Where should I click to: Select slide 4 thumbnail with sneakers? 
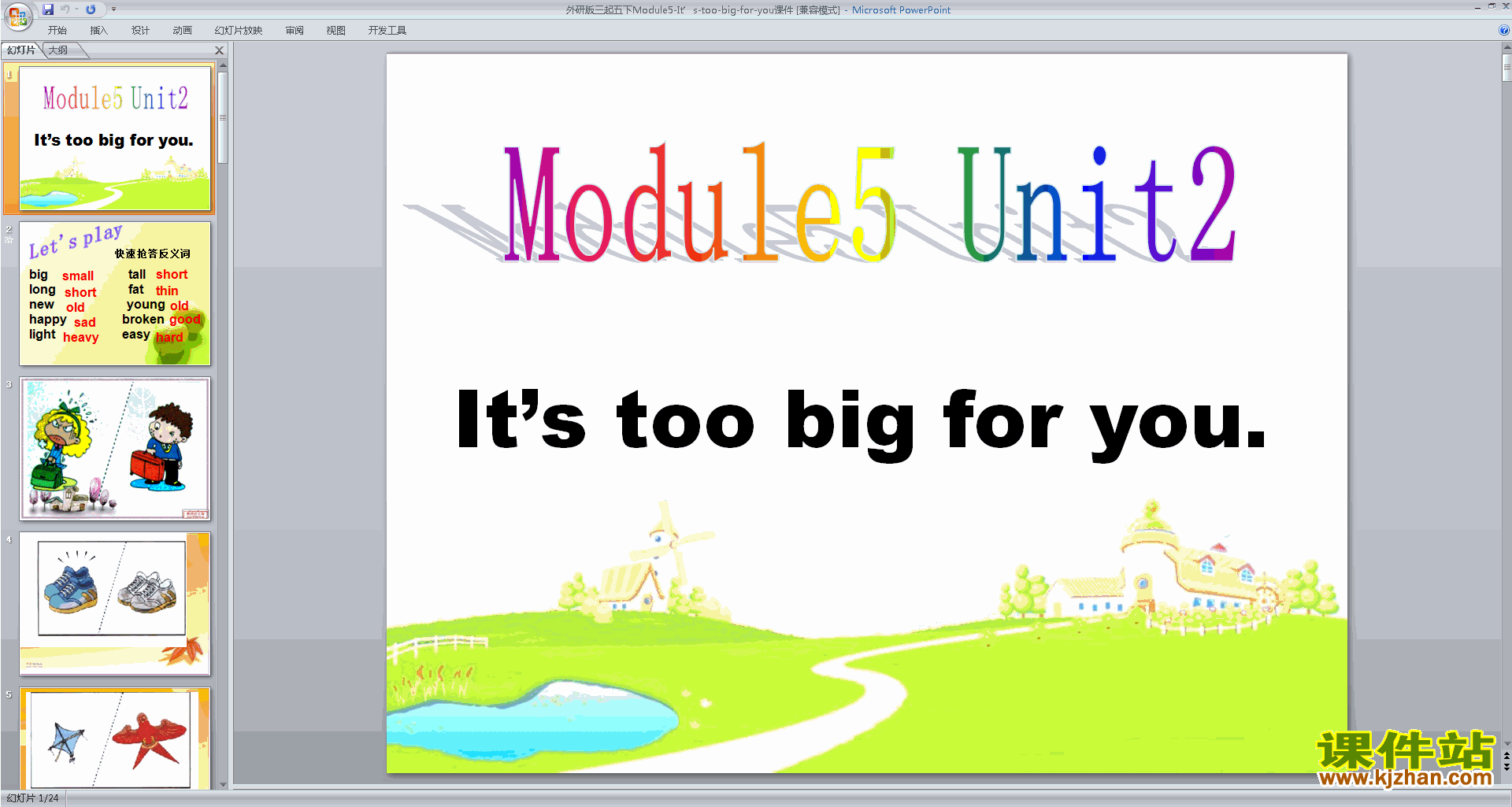115,604
